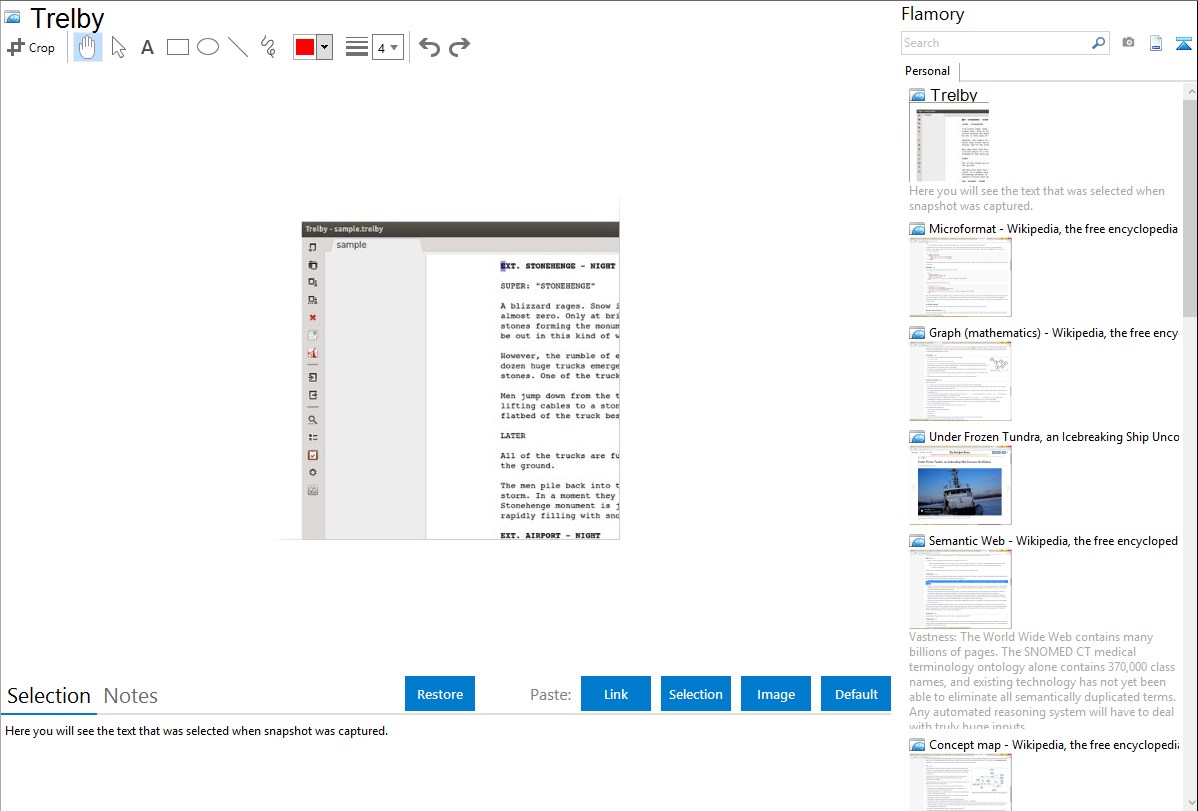Viewport: 1198px width, 811px height.
Task: Click the red color swatch
Action: point(305,47)
